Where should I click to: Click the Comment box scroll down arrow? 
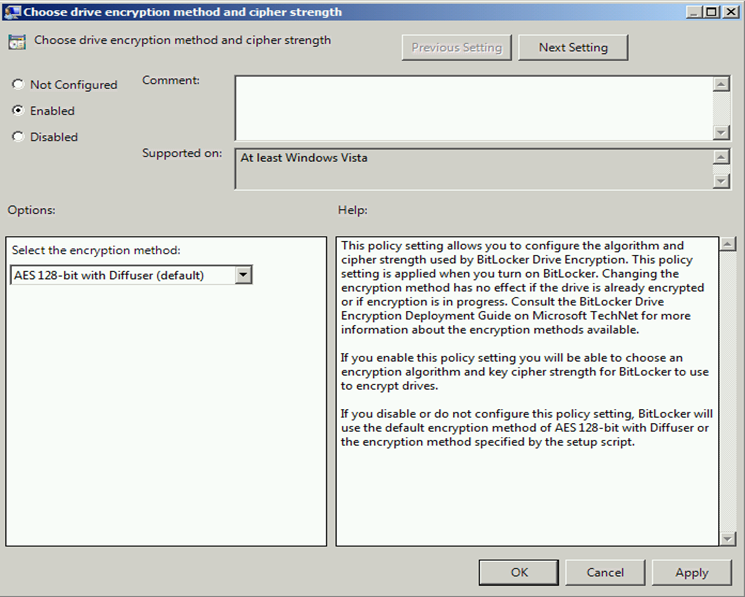721,132
